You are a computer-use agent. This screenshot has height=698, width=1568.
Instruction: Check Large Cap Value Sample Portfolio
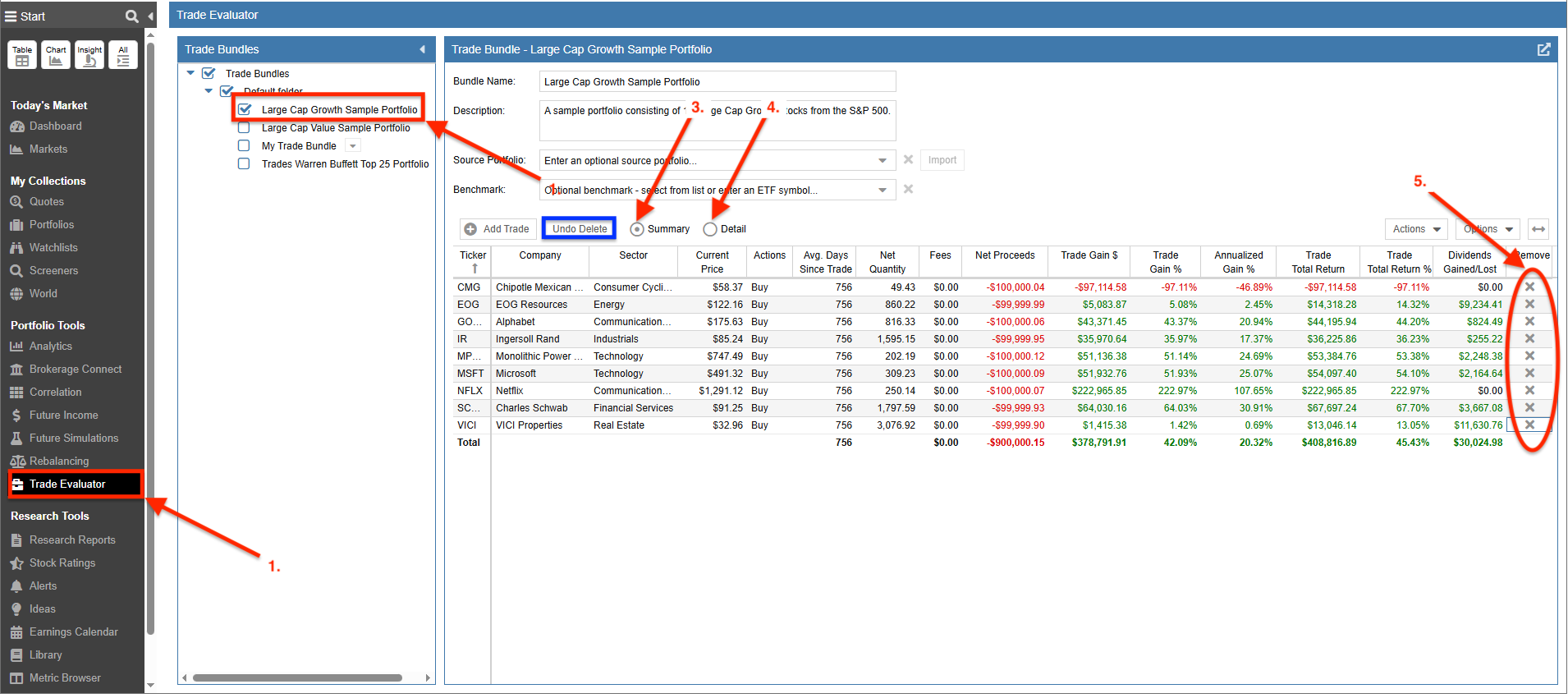tap(244, 127)
